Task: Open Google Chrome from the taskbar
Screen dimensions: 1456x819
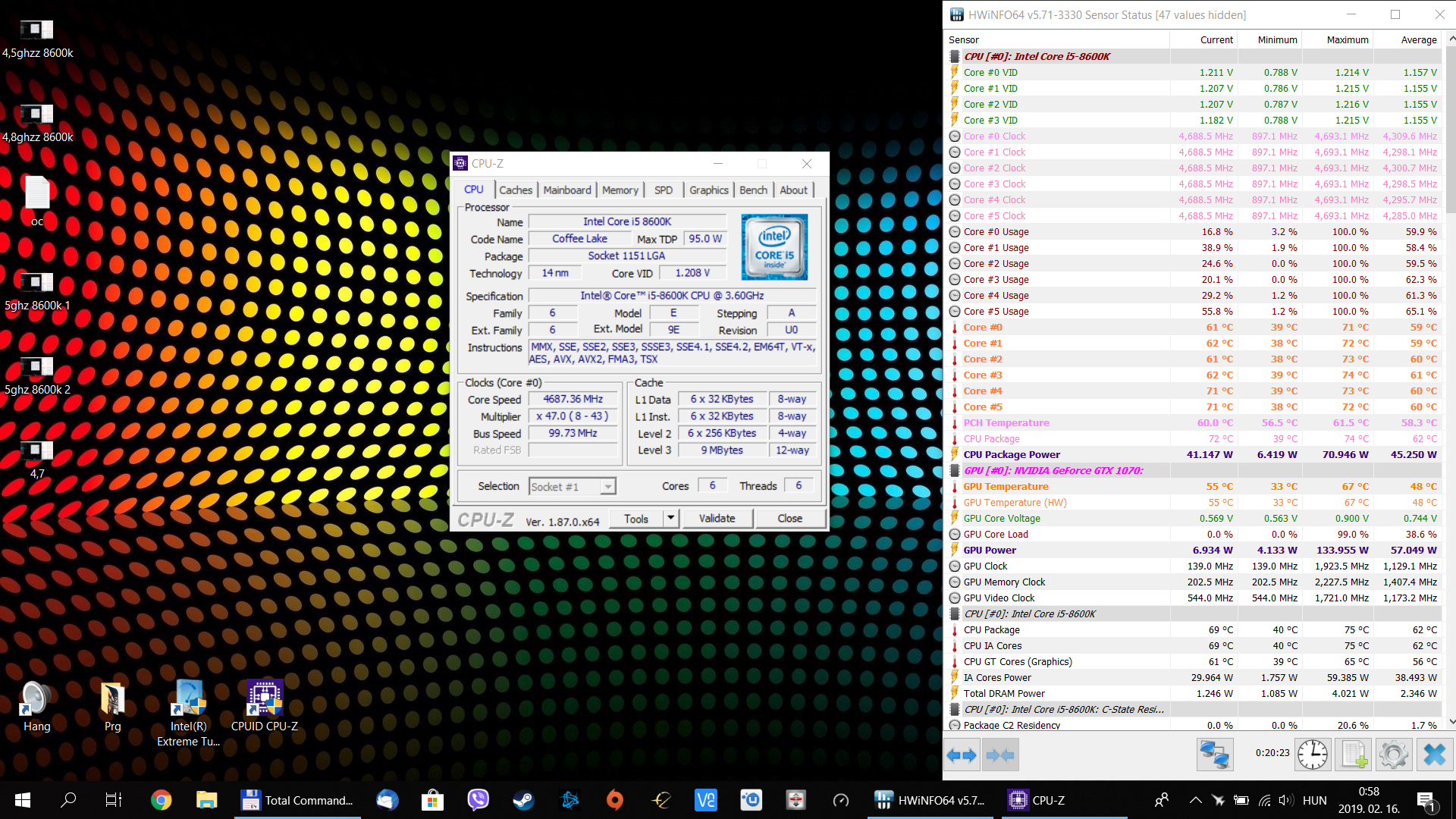Action: tap(161, 800)
